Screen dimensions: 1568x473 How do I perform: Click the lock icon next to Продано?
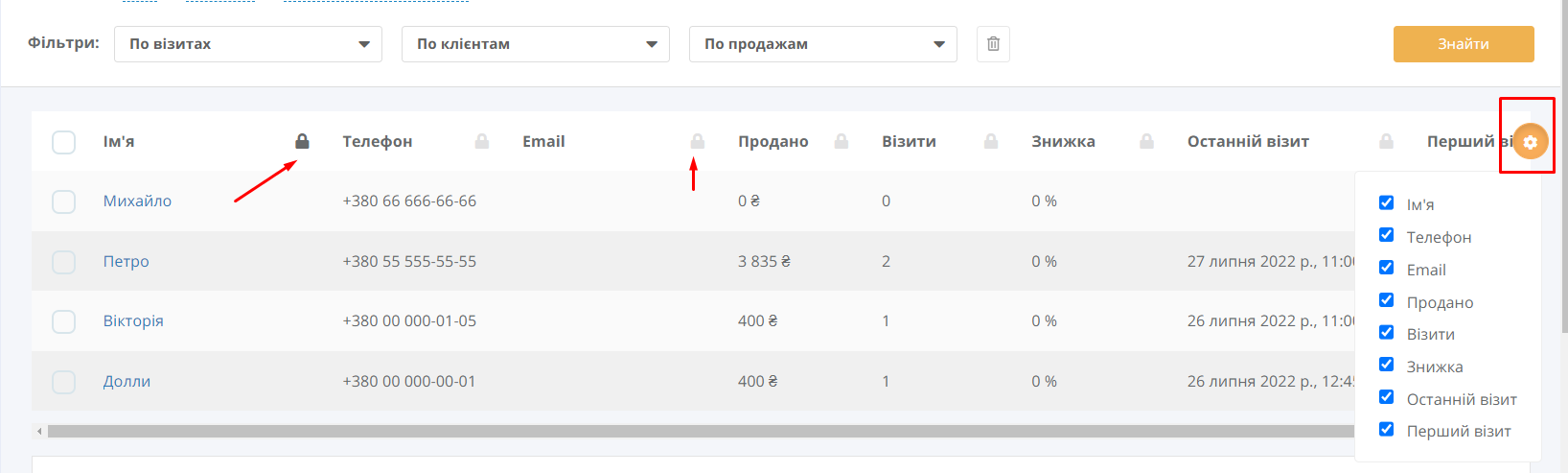click(x=842, y=141)
